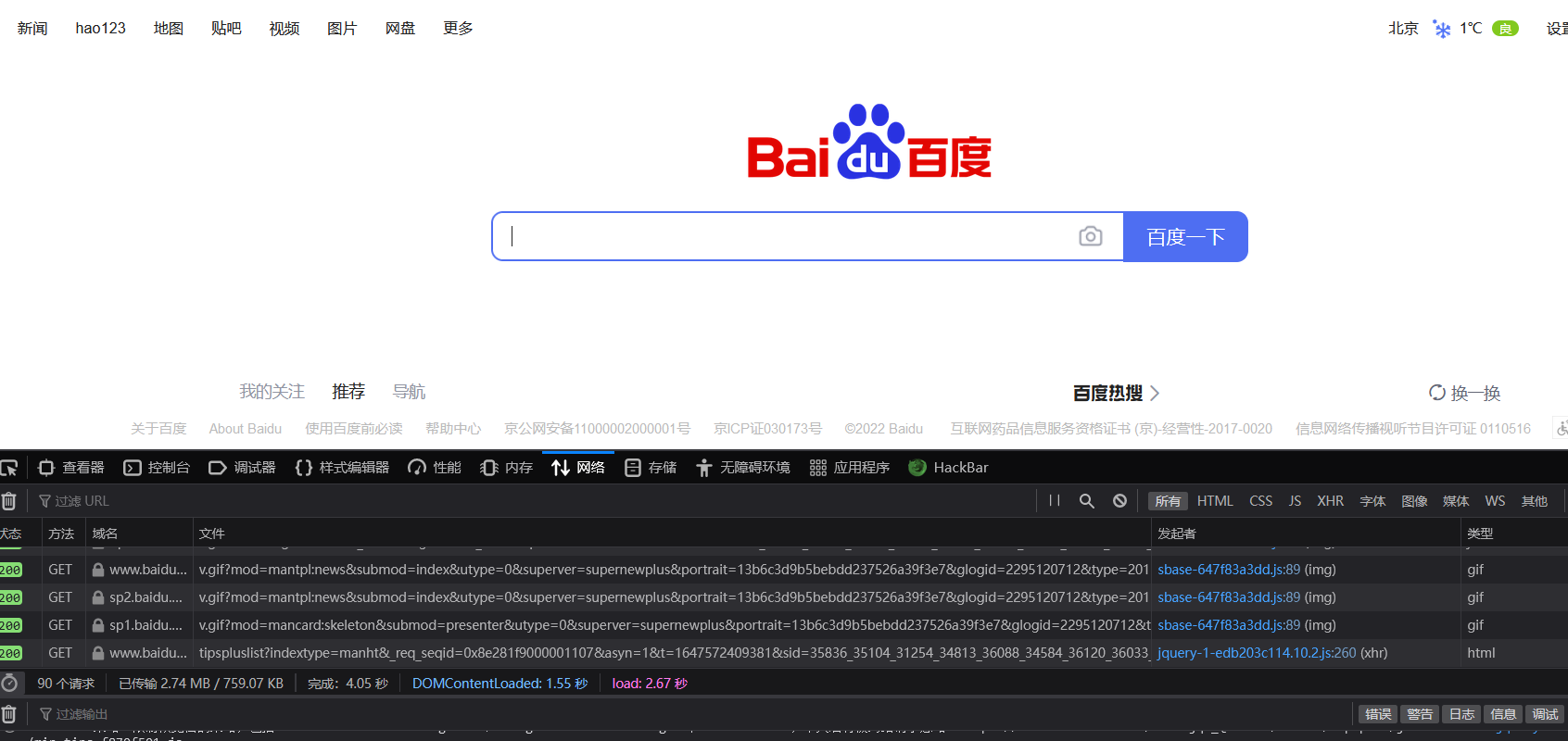
Task: Toggle the HTML request filter
Action: (x=1215, y=501)
